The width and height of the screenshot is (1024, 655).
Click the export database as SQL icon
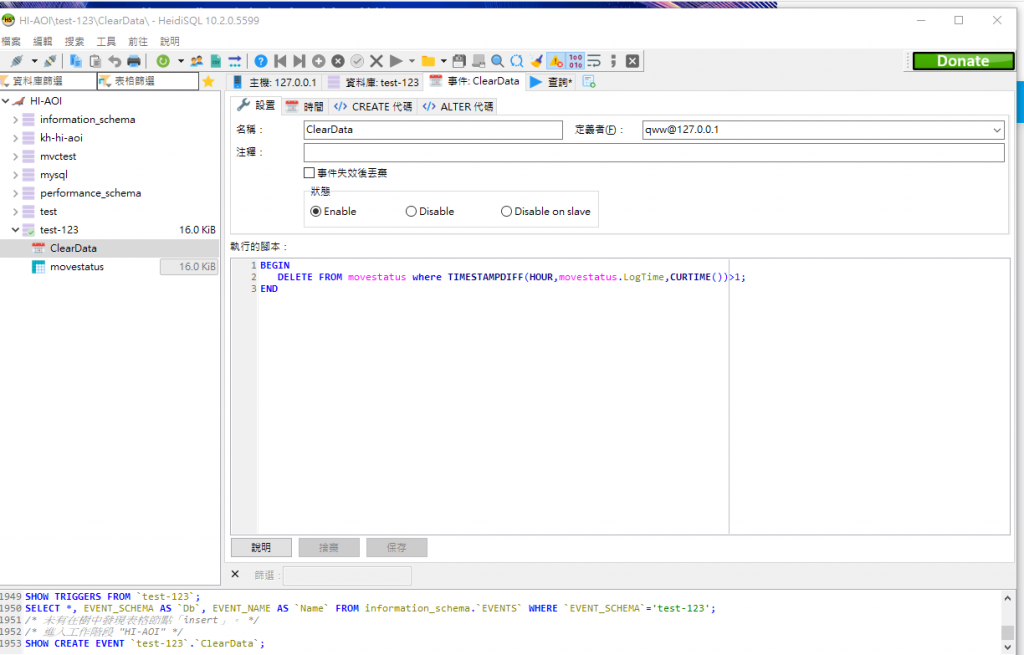(216, 61)
